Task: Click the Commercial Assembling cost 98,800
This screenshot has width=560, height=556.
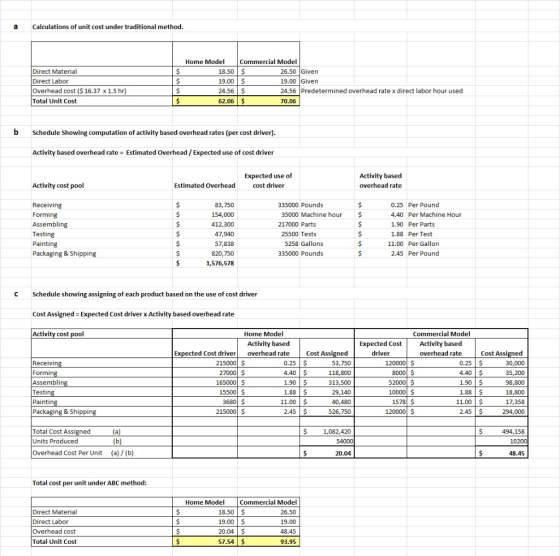Action: (515, 382)
